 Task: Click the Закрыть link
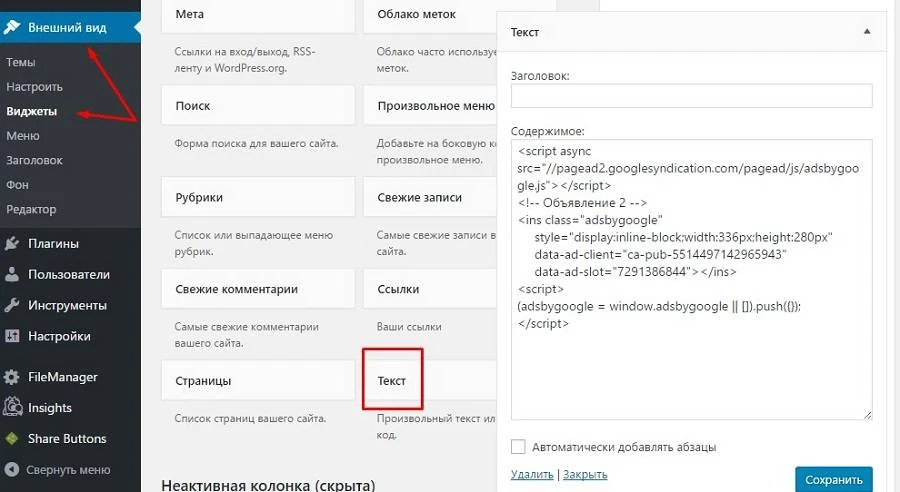tap(585, 474)
